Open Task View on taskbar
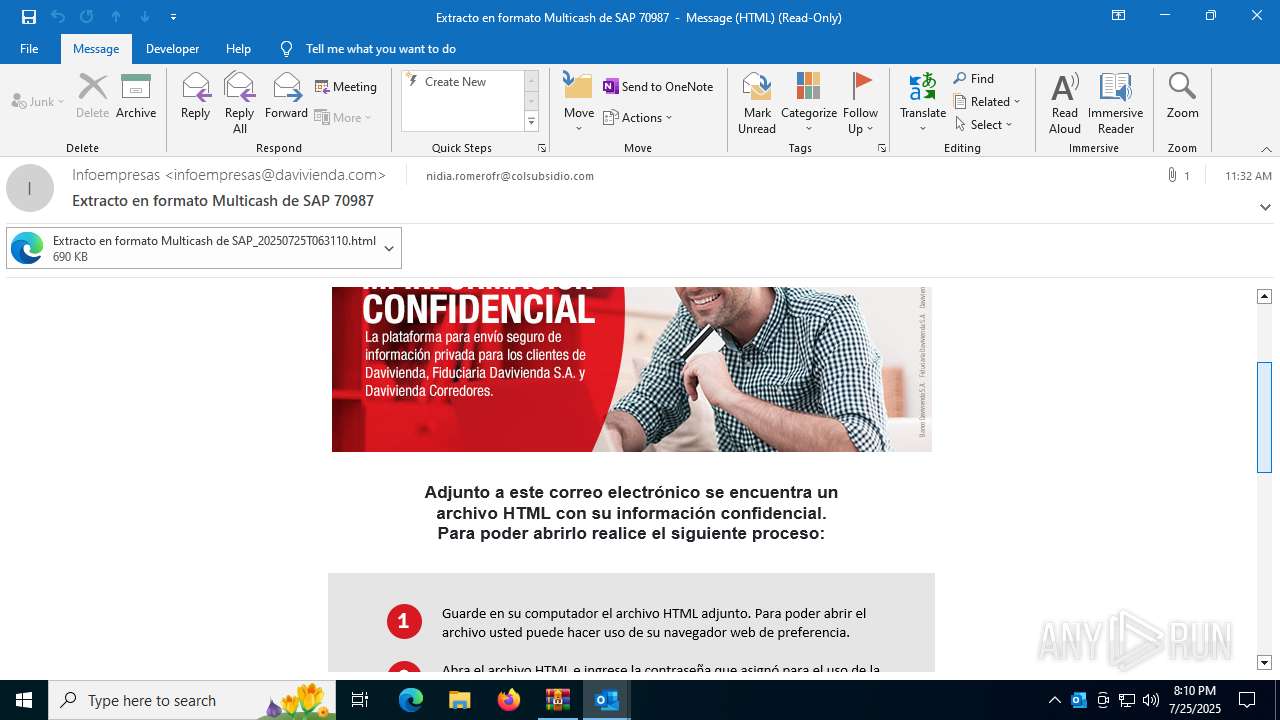This screenshot has height=720, width=1280. click(x=361, y=700)
